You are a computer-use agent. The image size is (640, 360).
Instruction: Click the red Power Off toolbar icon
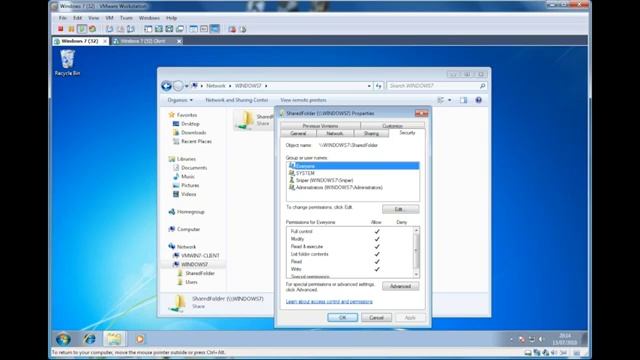tap(60, 29)
